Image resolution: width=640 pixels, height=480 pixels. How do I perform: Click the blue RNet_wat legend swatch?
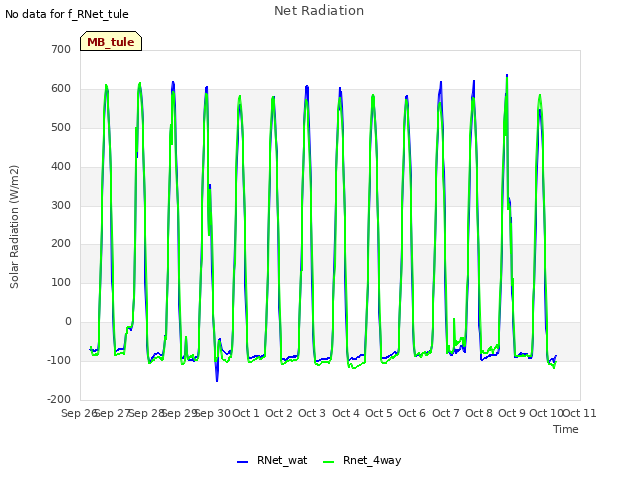click(x=242, y=462)
